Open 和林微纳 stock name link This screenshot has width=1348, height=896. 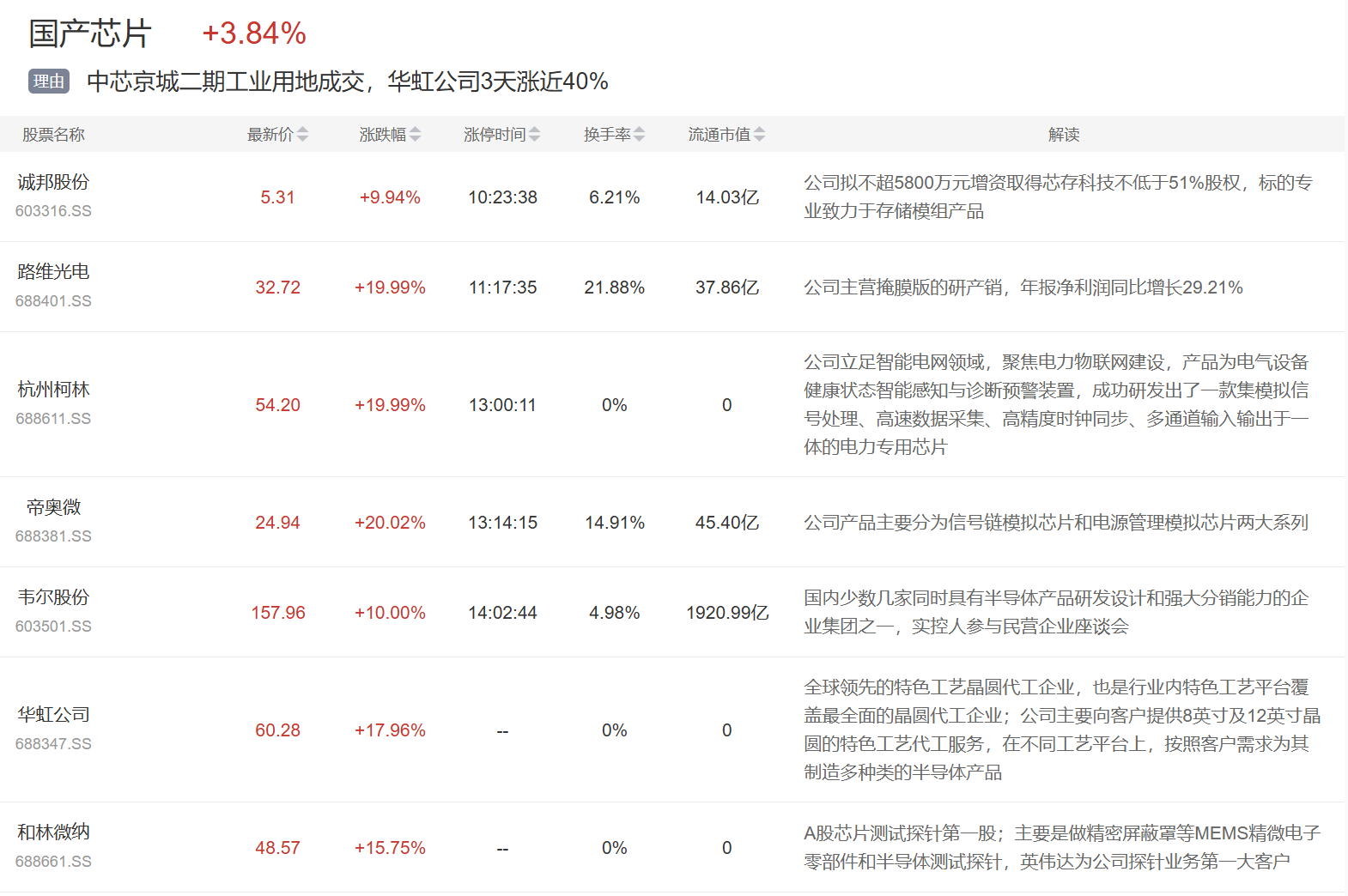click(53, 832)
